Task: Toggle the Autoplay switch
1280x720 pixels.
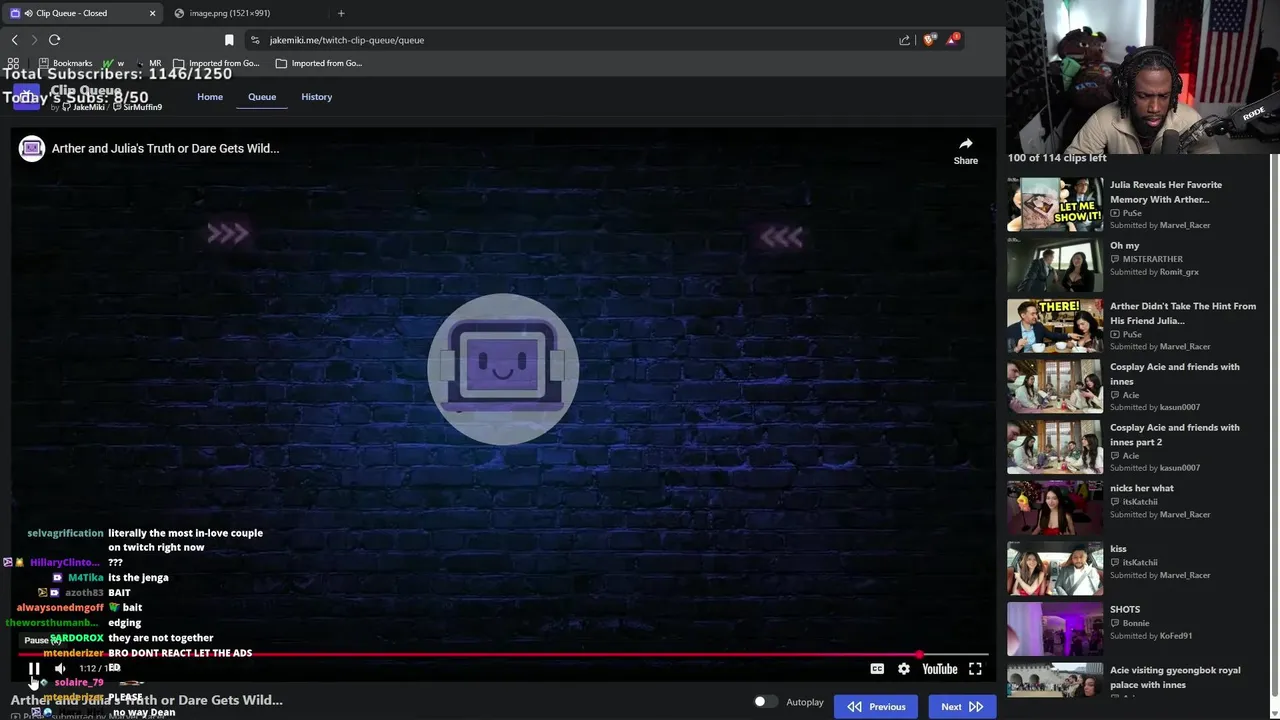Action: [x=765, y=702]
